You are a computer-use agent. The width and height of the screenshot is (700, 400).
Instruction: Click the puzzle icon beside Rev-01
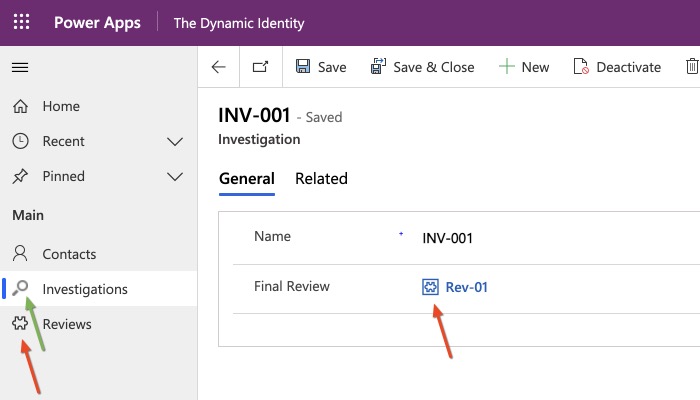pos(431,287)
